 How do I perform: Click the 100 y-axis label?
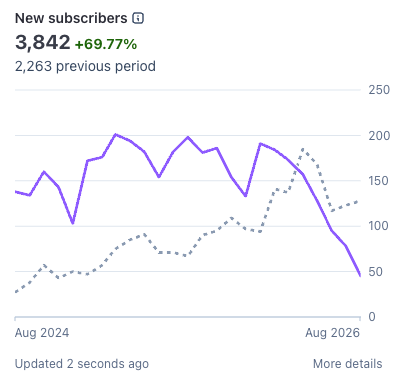point(378,226)
